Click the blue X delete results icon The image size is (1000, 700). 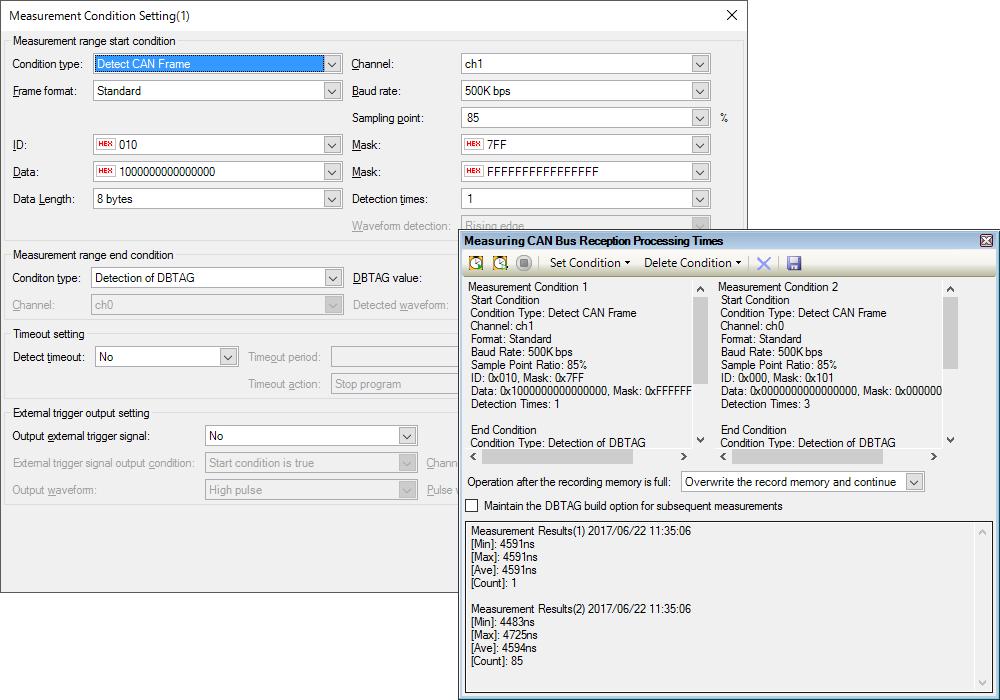tap(763, 263)
